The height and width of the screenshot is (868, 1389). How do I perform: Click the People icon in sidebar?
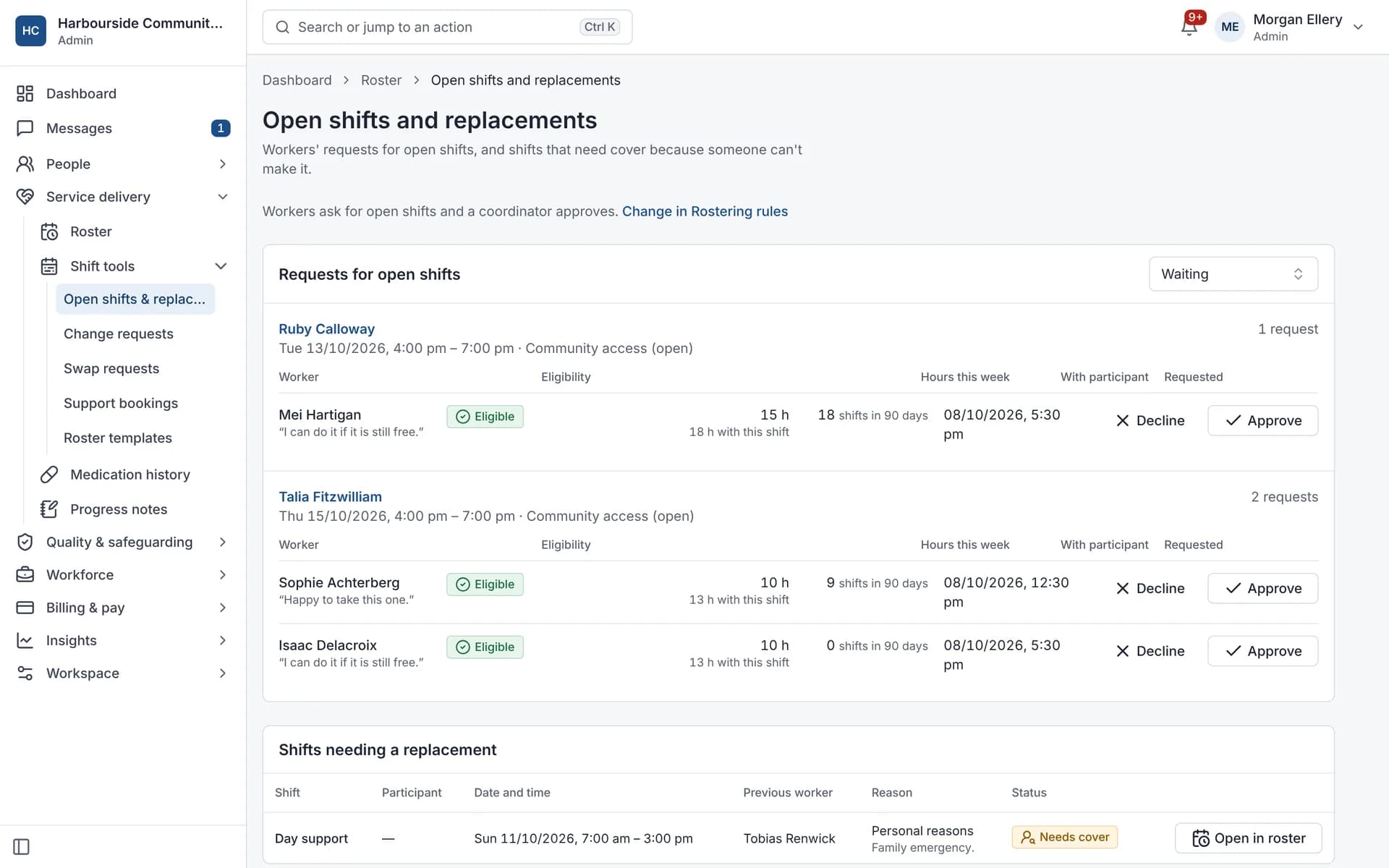coord(25,163)
